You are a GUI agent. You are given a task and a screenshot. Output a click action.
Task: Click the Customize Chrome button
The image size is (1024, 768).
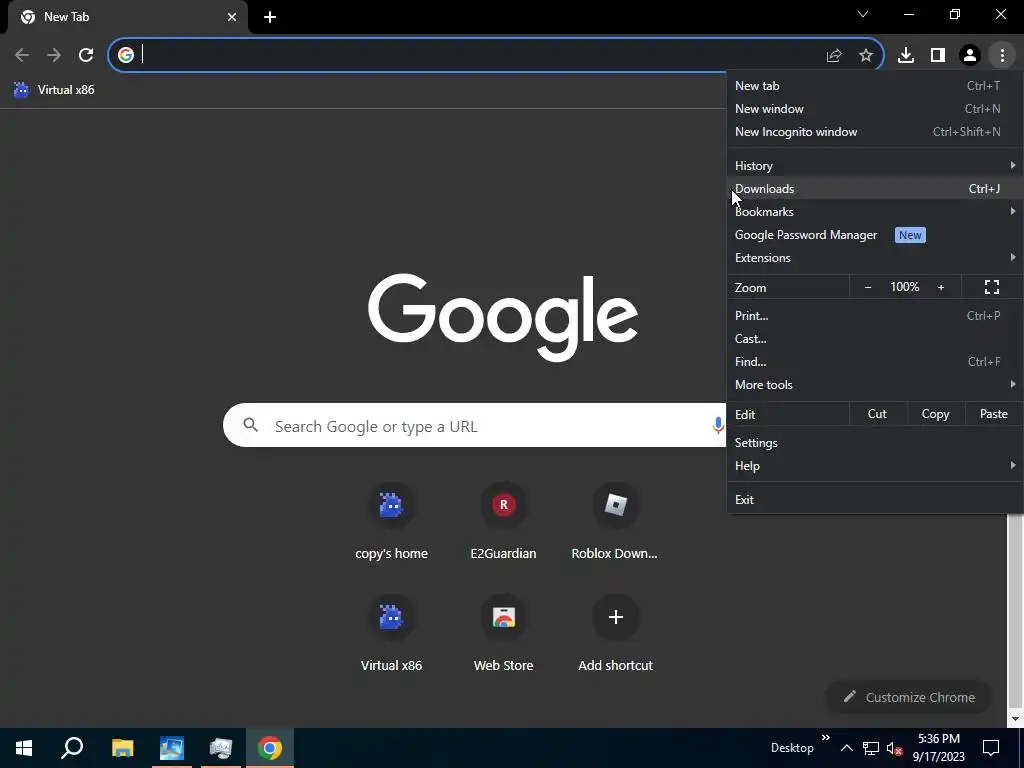pos(909,697)
